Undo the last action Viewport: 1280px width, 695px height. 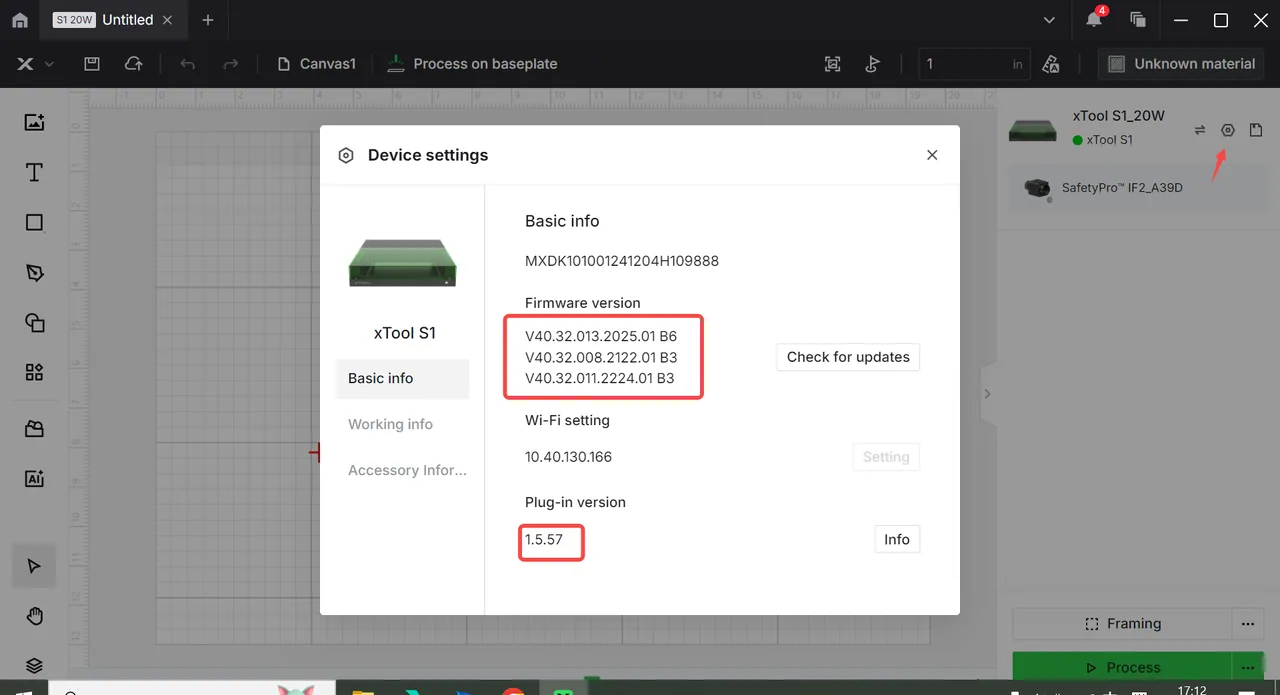click(187, 64)
